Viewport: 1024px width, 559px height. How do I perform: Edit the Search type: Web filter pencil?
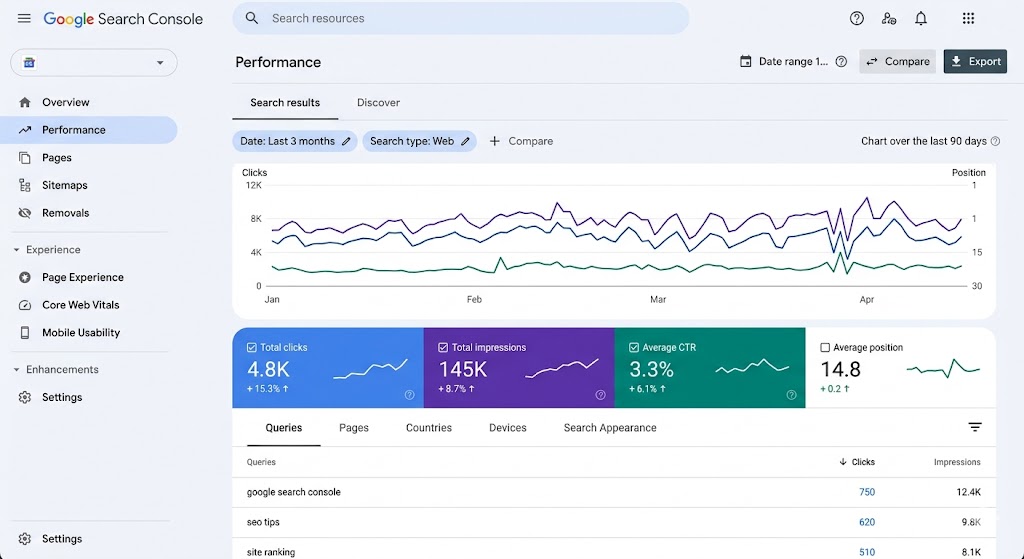pos(465,141)
